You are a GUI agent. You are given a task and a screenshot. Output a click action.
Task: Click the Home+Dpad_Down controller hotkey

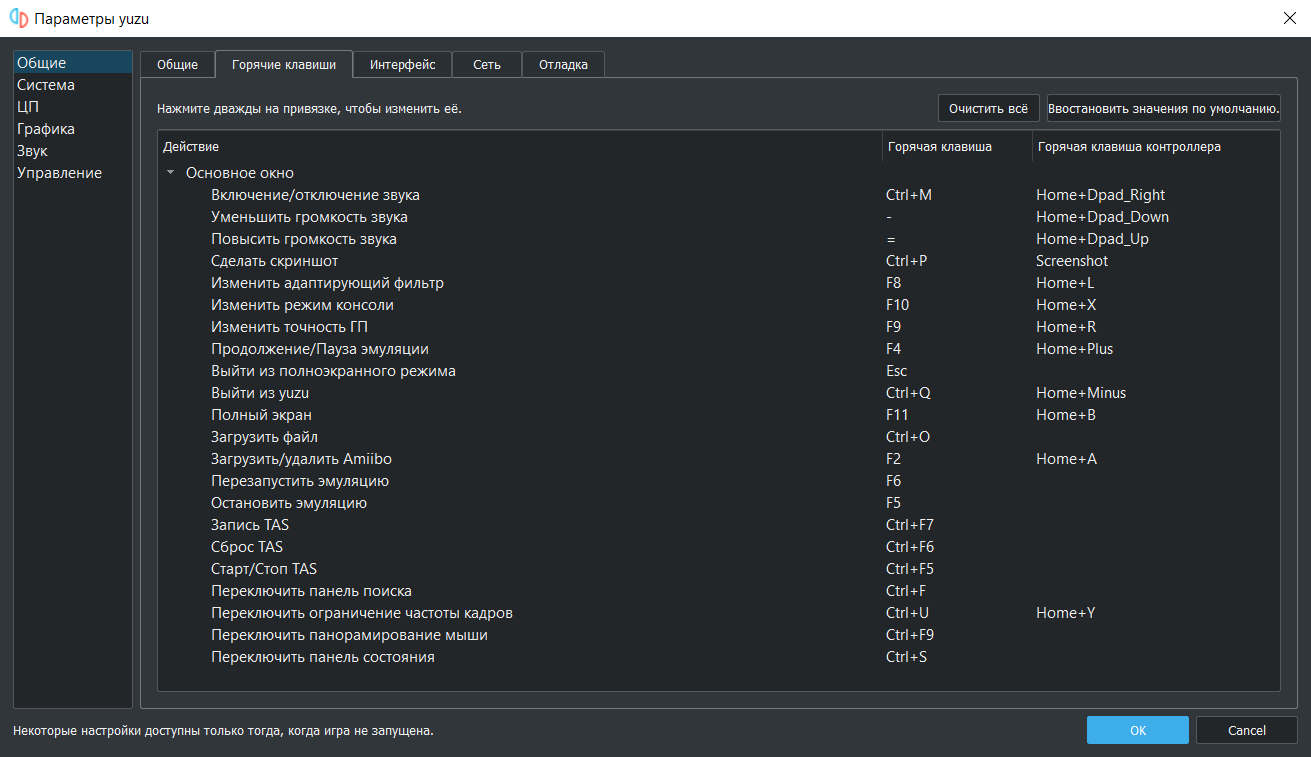pyautogui.click(x=1103, y=217)
